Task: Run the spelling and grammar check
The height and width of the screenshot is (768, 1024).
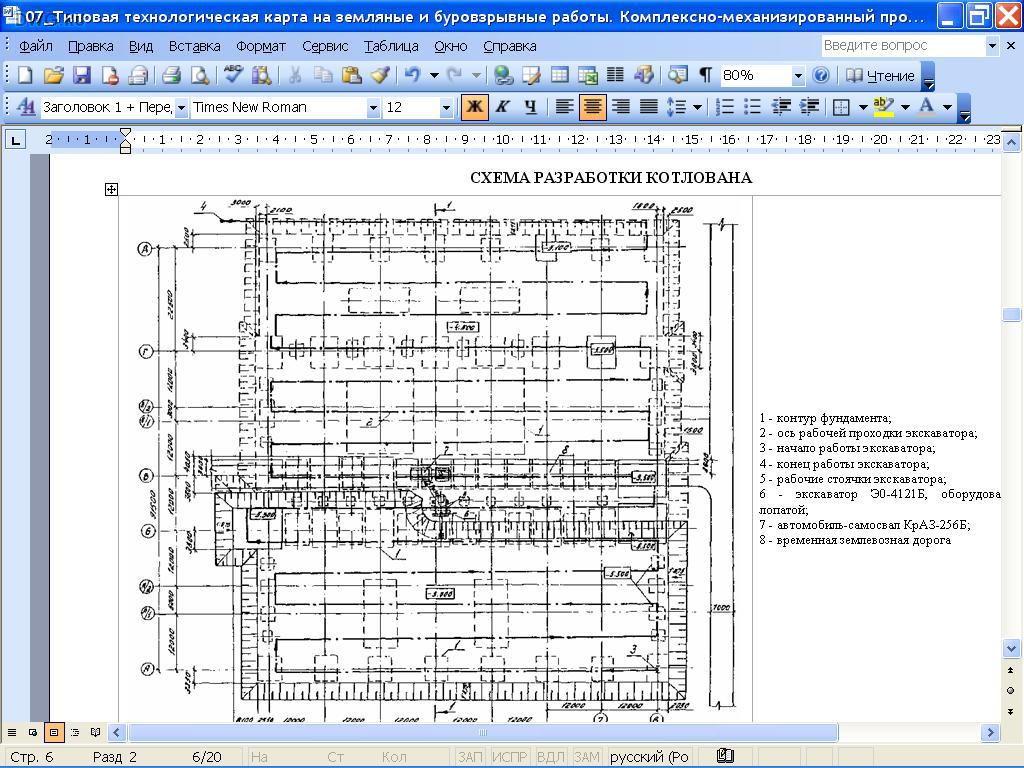Action: [x=233, y=75]
